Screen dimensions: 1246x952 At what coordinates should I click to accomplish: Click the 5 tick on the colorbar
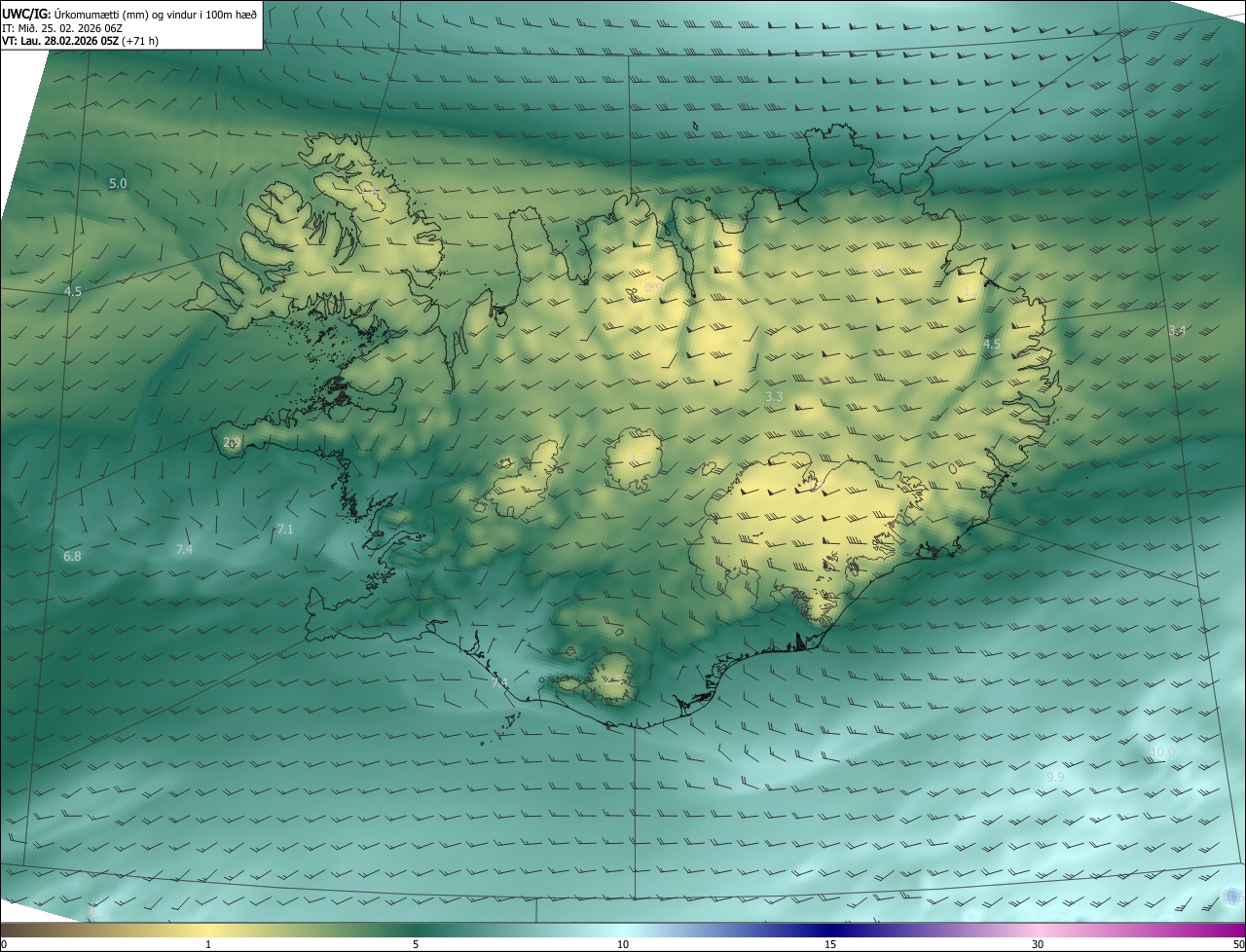[x=416, y=944]
